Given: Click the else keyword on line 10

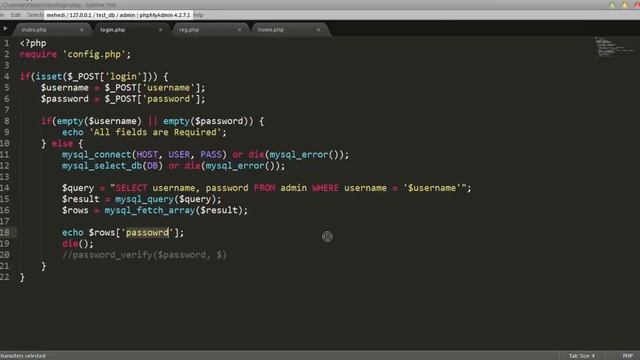Looking at the screenshot, I should [x=62, y=144].
